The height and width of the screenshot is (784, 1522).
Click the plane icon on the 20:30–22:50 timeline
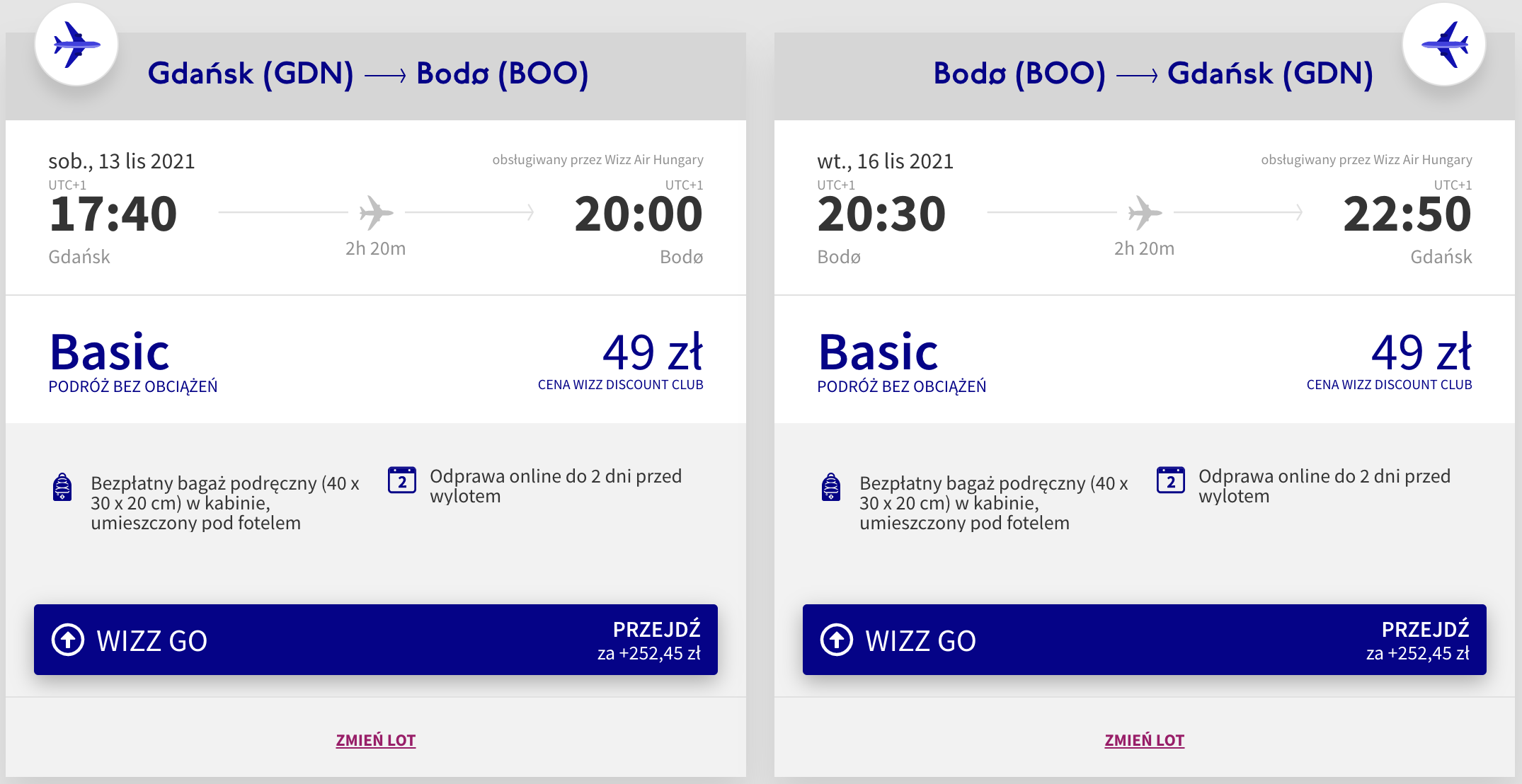[x=1145, y=212]
